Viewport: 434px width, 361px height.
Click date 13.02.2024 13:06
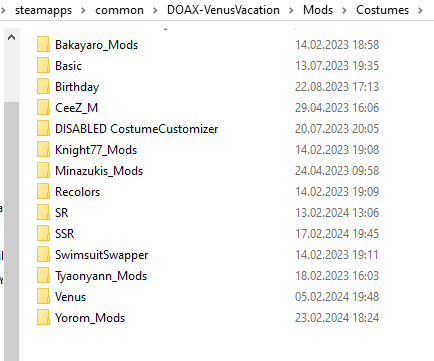[x=337, y=213]
